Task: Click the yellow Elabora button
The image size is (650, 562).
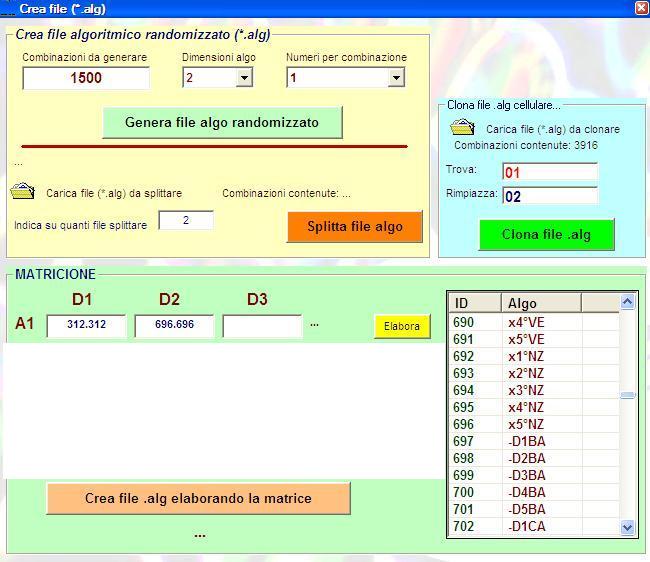Action: [402, 327]
